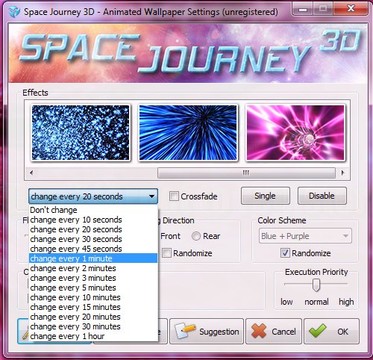373x360 pixels.
Task: Pick 'change every 1 hour' option
Action: pos(93,336)
